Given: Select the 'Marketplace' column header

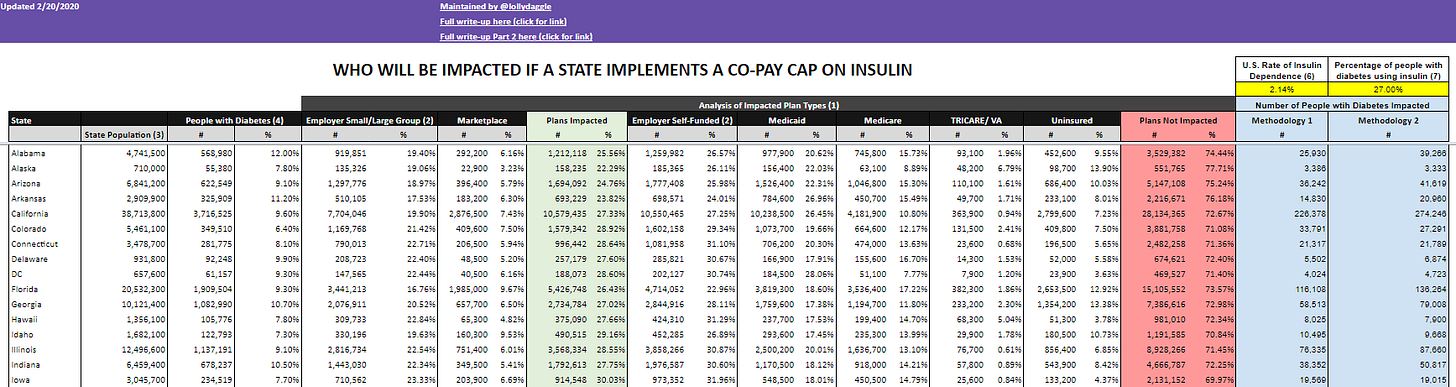Looking at the screenshot, I should 482,120.
